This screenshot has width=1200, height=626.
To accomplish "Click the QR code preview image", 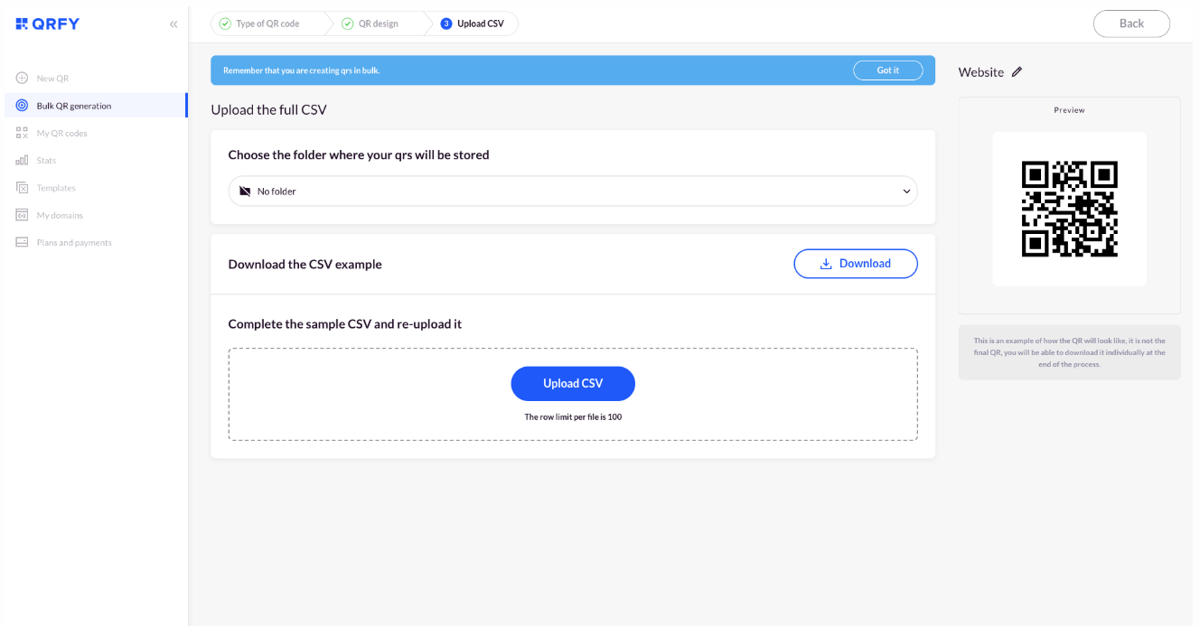I will (1069, 208).
